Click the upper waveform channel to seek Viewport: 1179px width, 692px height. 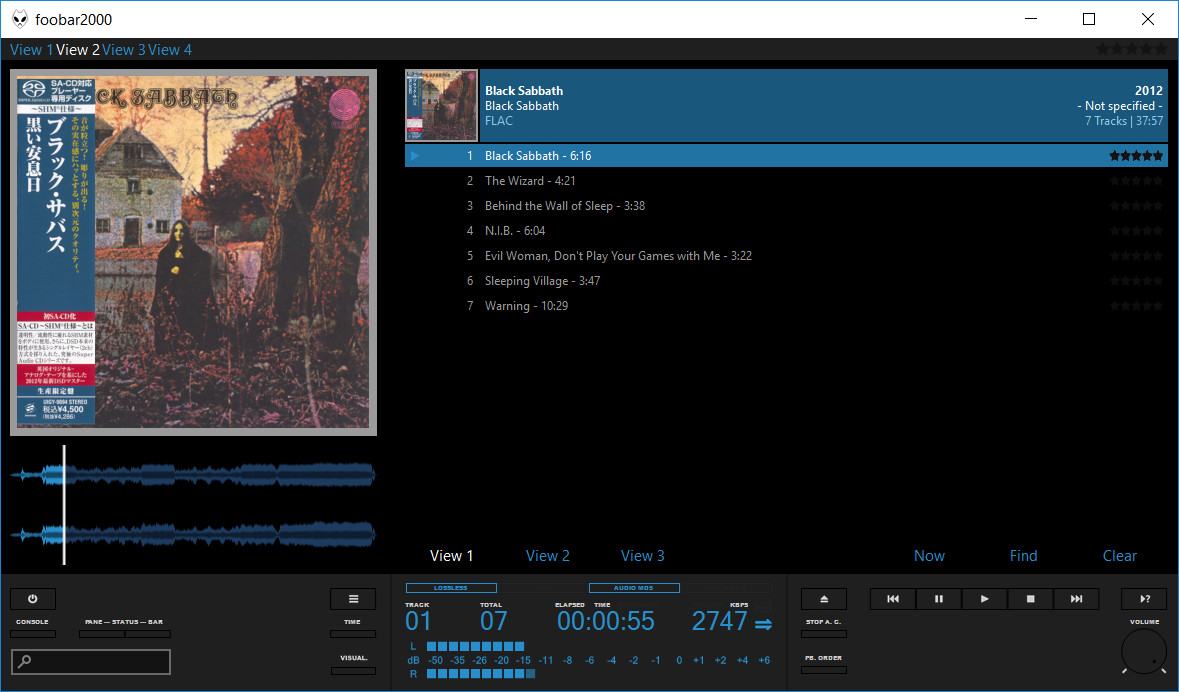pos(192,475)
